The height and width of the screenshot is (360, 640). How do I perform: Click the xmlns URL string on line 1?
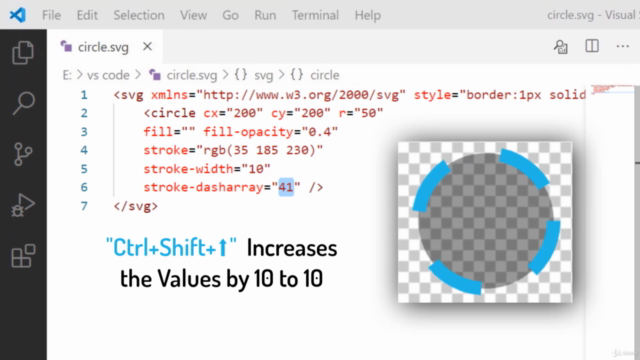point(301,95)
